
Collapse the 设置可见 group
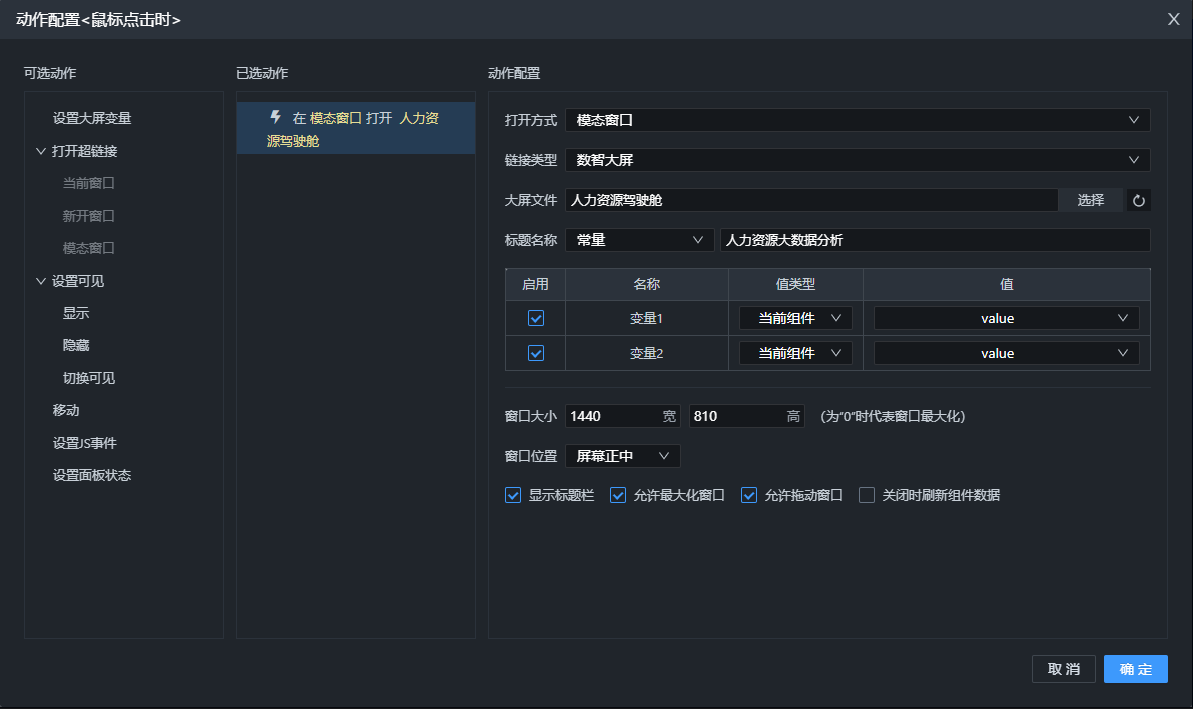pos(41,282)
